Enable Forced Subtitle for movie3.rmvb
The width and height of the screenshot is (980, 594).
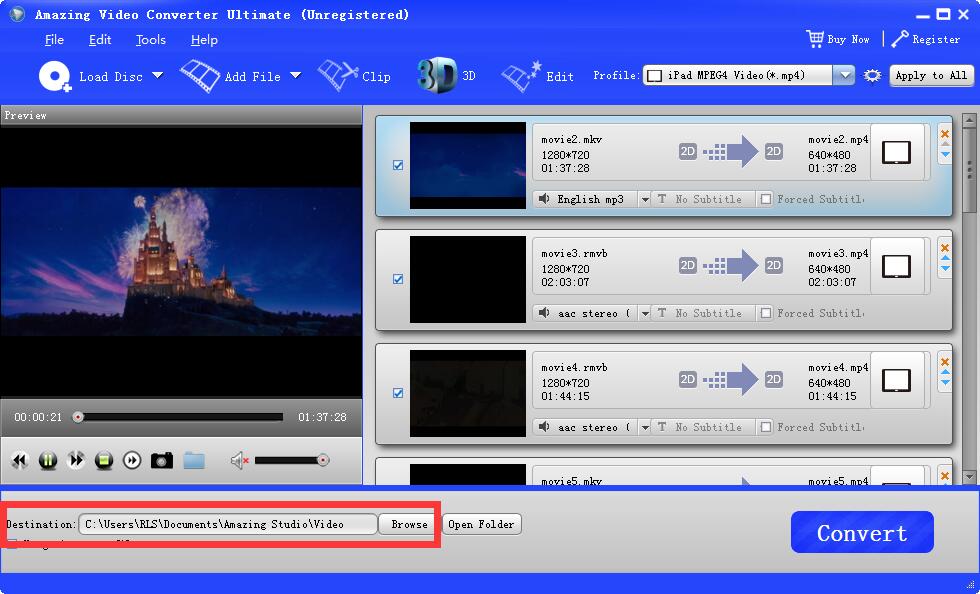(766, 313)
